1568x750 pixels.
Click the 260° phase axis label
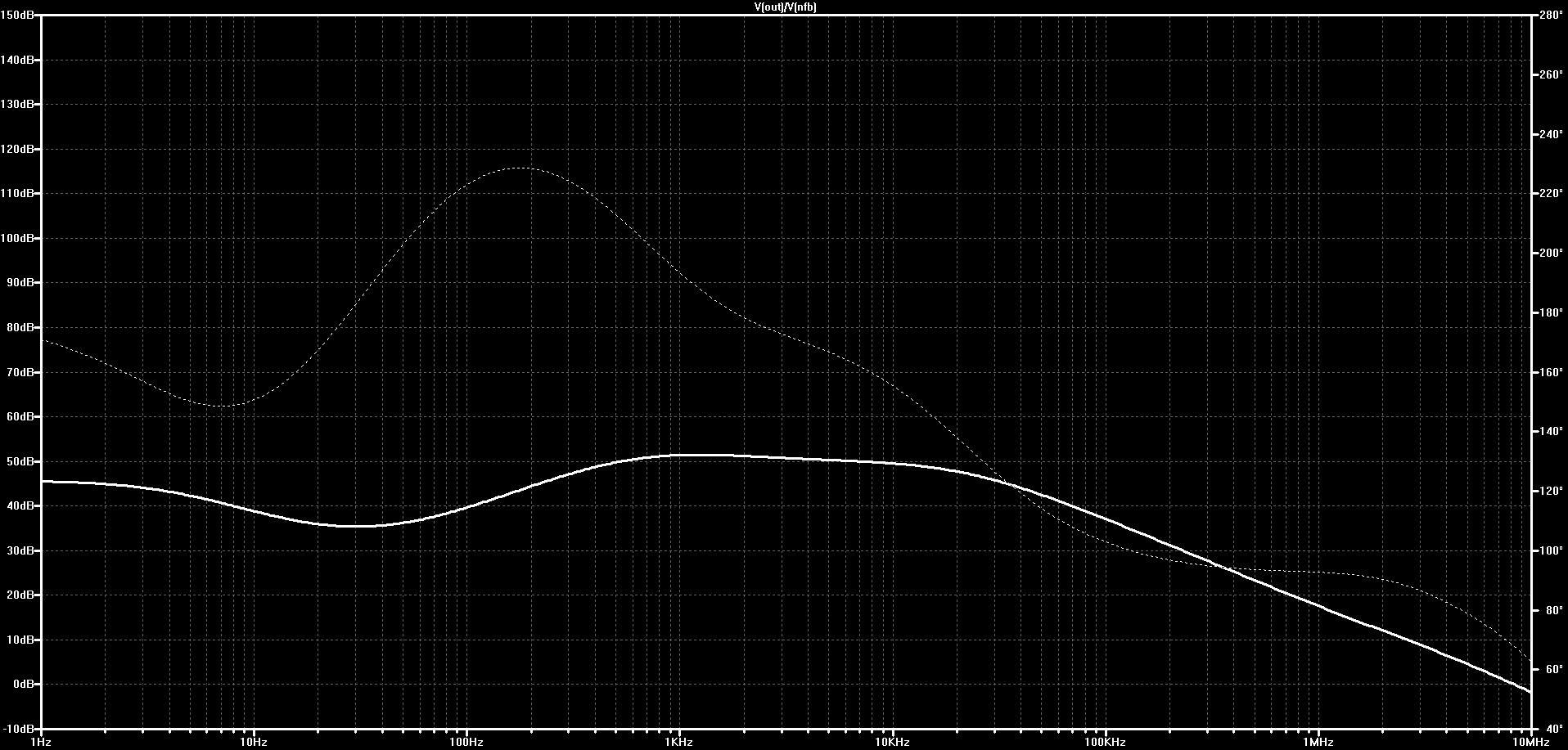coord(1551,74)
